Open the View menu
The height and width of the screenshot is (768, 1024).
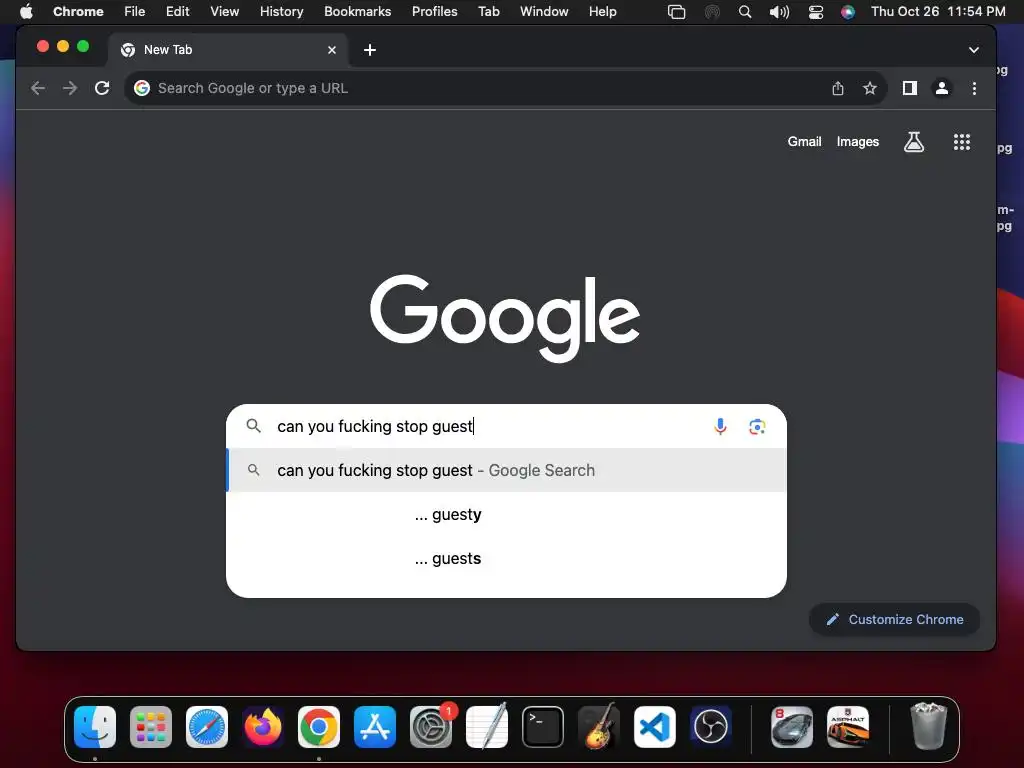pos(225,12)
